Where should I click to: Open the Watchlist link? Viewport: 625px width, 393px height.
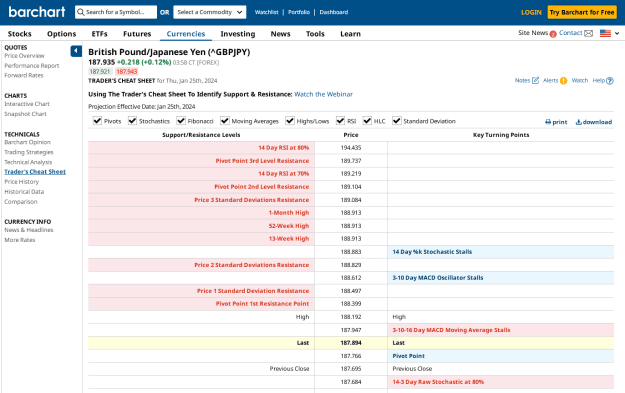click(x=266, y=12)
